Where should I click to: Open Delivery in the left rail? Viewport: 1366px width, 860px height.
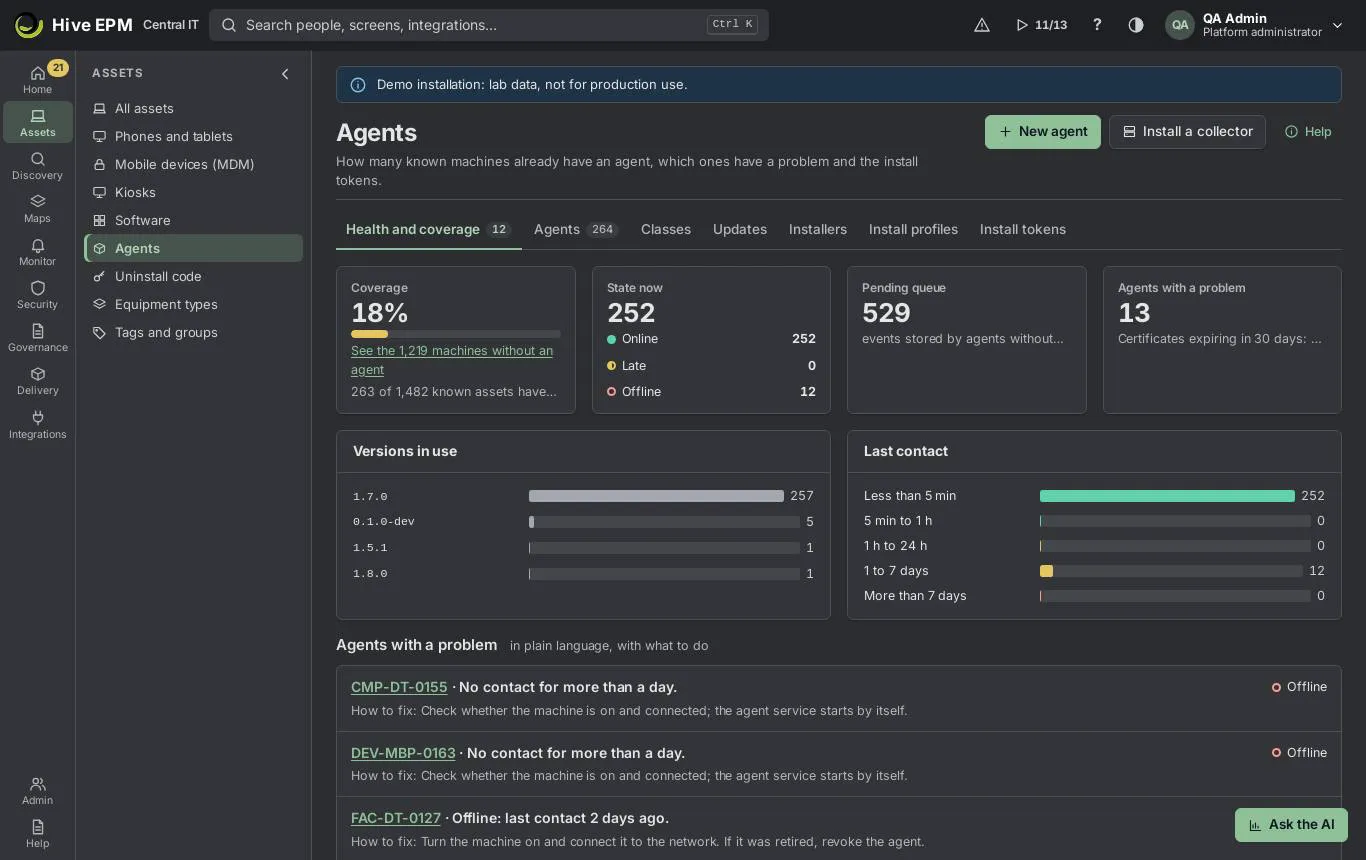[x=37, y=380]
